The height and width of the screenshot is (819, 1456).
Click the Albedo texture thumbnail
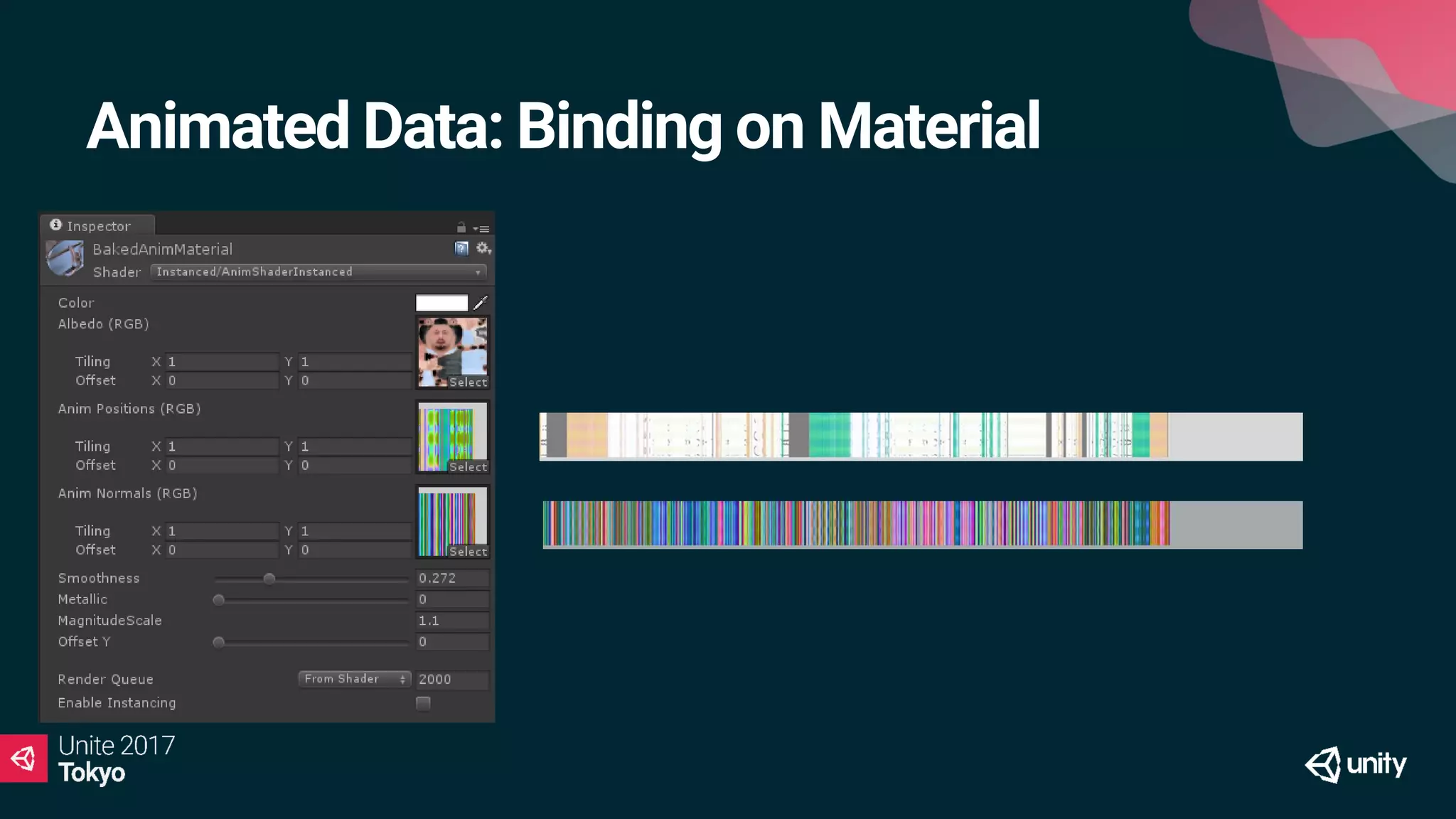(452, 353)
